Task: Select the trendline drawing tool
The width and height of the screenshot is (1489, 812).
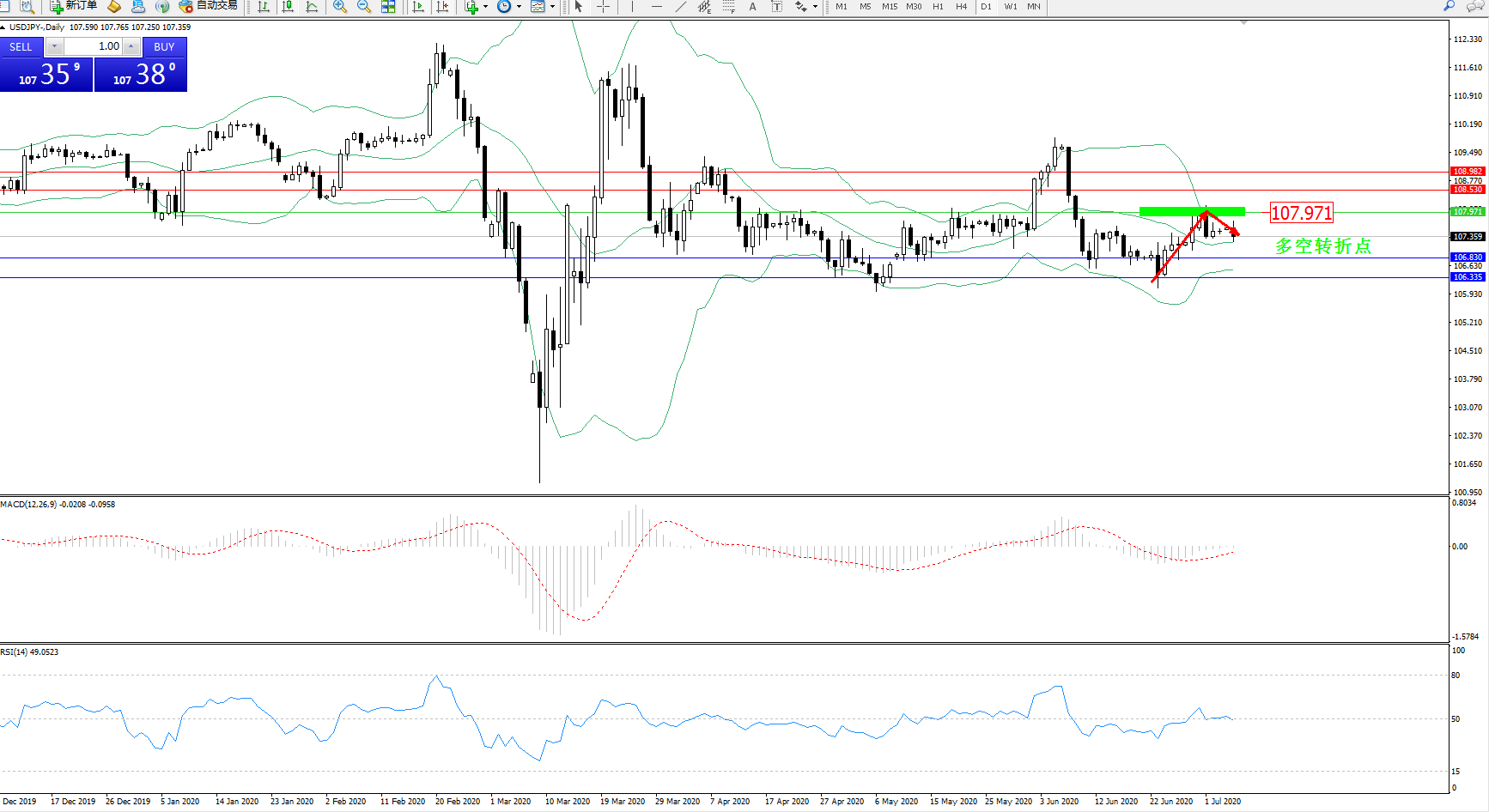Action: coord(681,7)
